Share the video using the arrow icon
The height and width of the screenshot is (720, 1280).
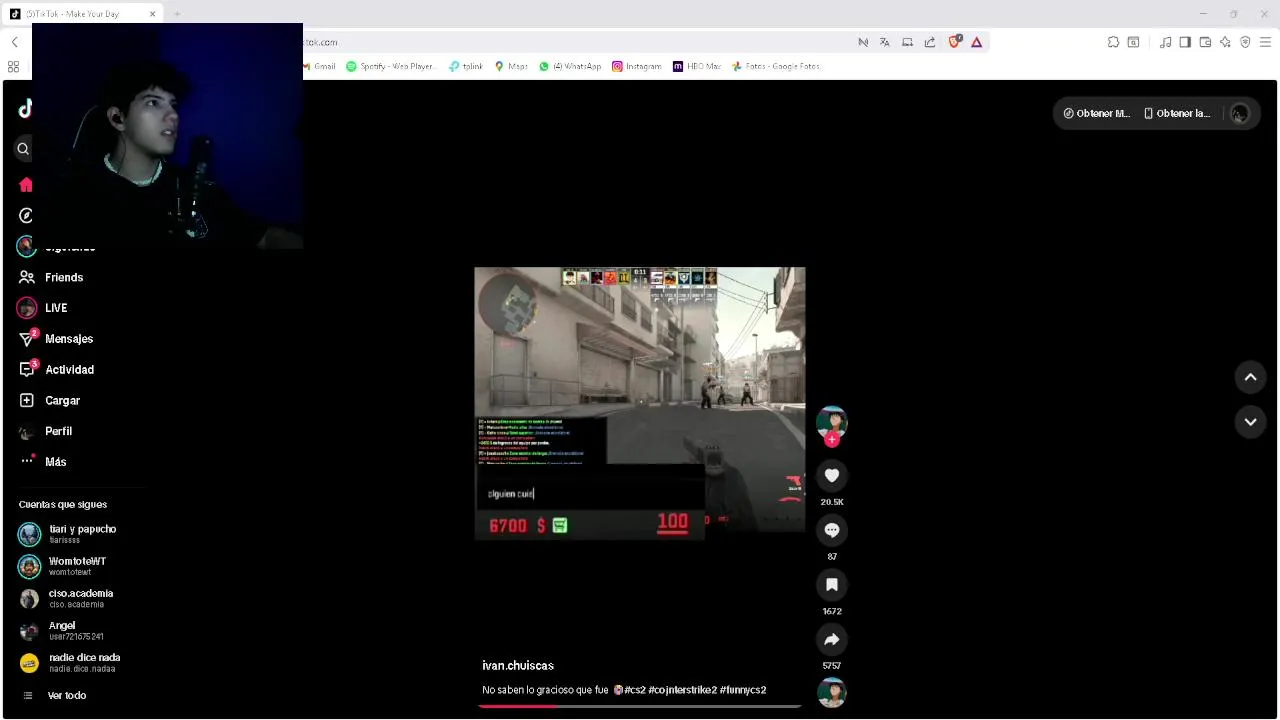click(x=832, y=639)
